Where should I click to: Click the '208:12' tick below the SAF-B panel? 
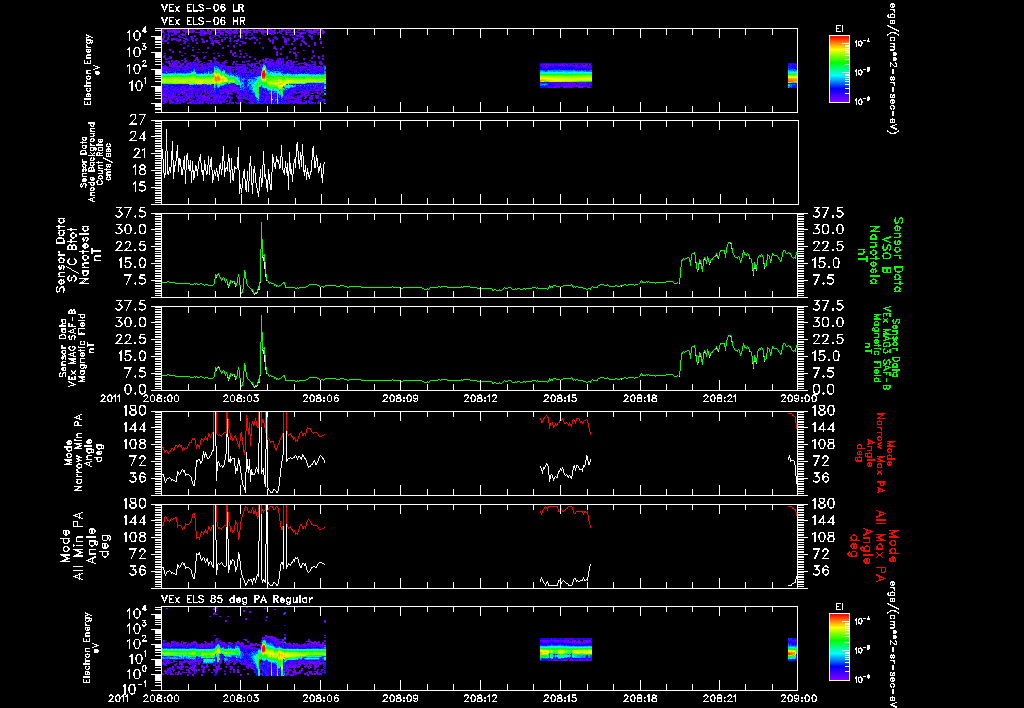(x=481, y=398)
